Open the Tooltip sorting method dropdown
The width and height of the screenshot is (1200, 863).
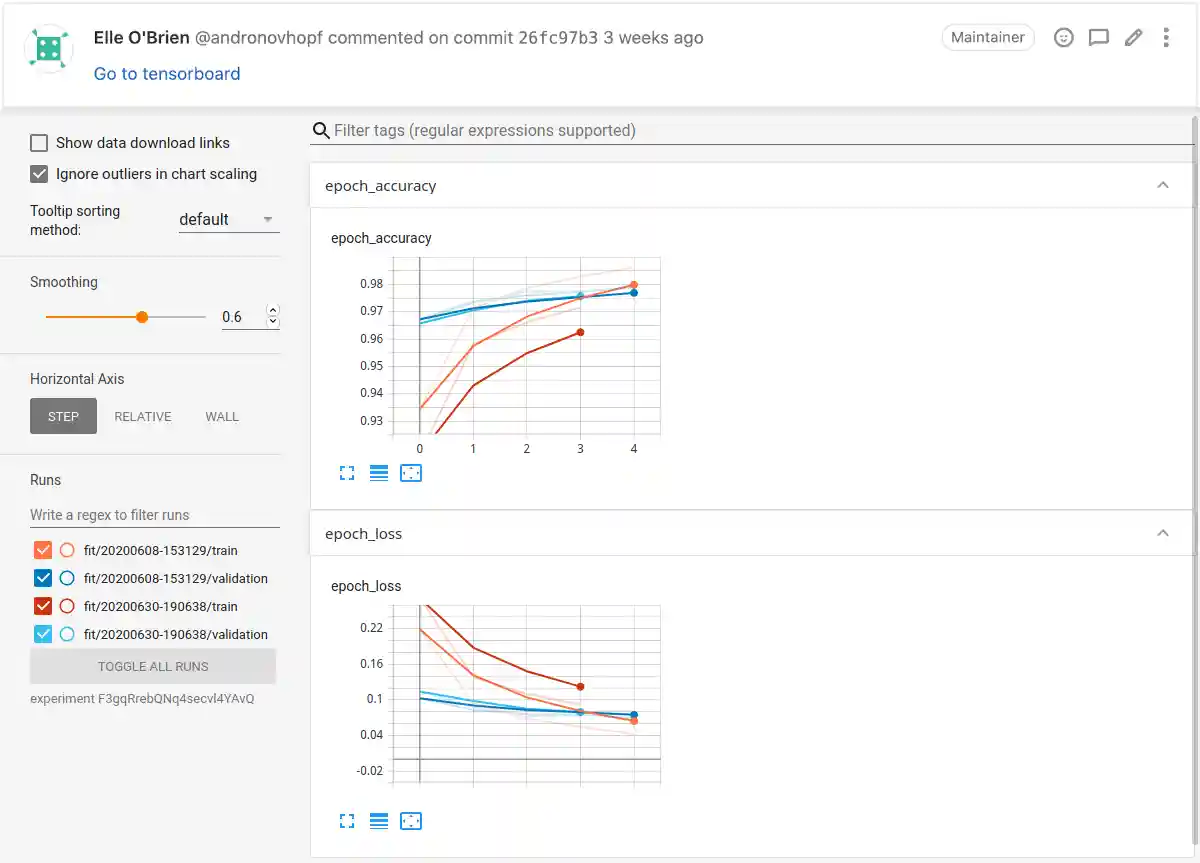(228, 219)
